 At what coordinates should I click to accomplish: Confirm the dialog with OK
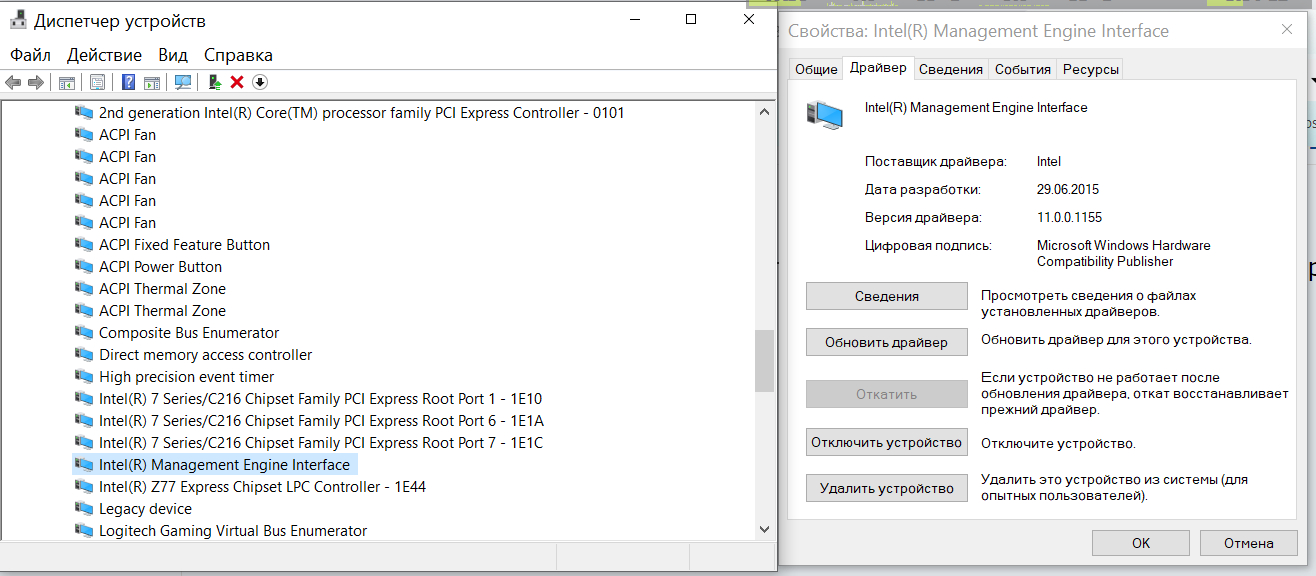pyautogui.click(x=1141, y=543)
